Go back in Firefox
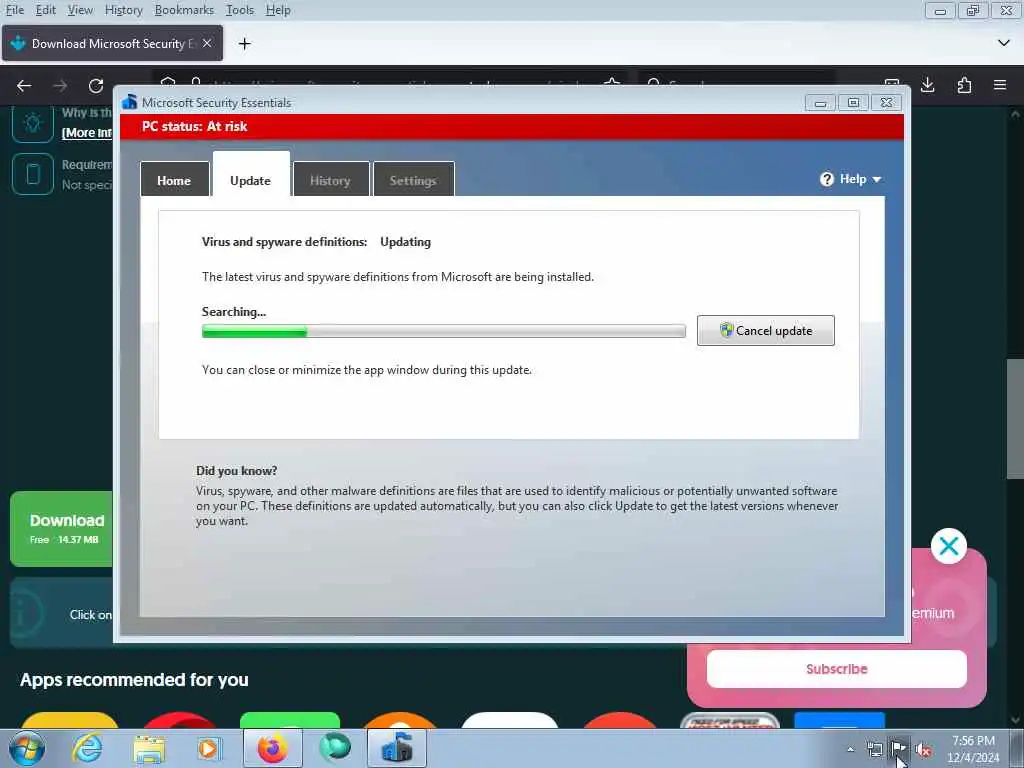The image size is (1024, 768). pos(24,86)
